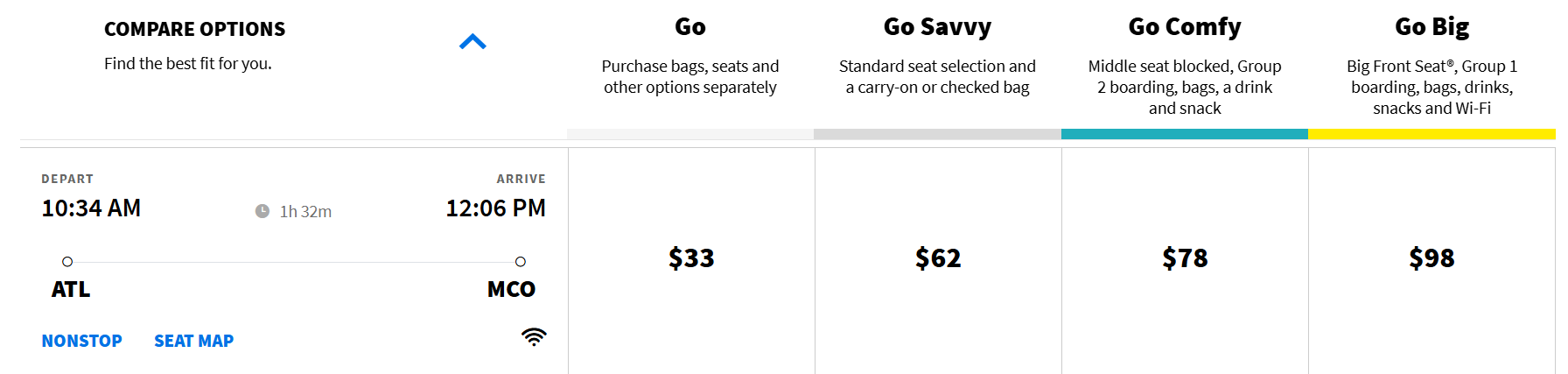Choose the $62 Go Savvy fare
The width and height of the screenshot is (1568, 374).
coord(938,258)
